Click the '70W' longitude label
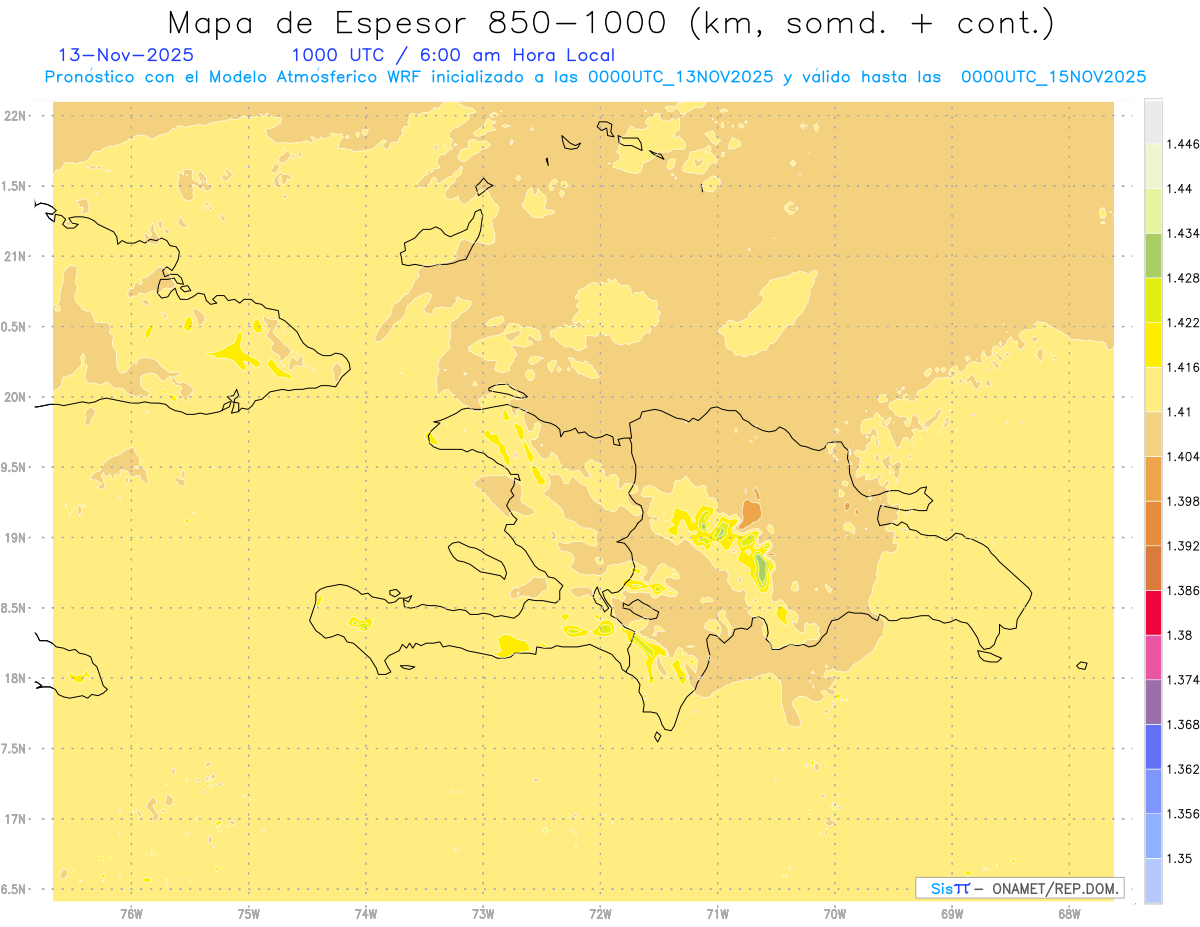 point(835,914)
